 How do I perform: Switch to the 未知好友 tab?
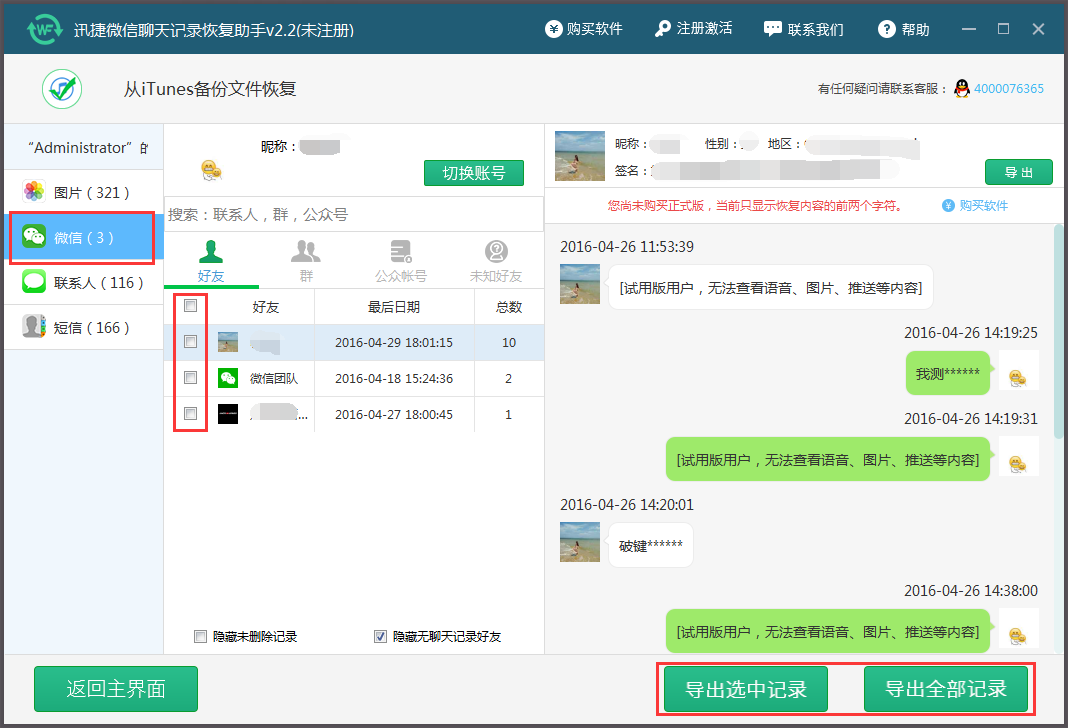coord(496,260)
